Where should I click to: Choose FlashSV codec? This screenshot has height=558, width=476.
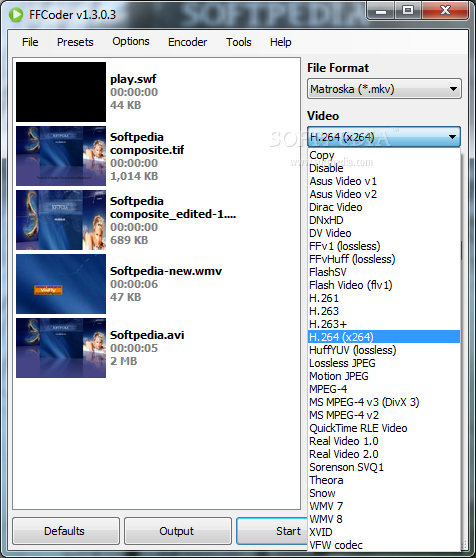(384, 272)
